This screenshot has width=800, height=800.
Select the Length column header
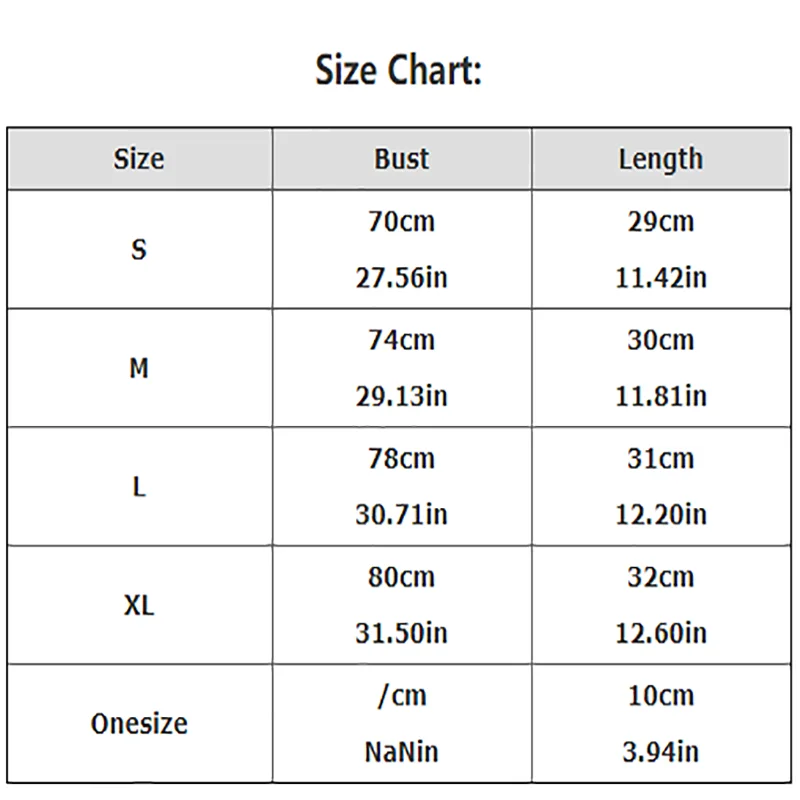(x=661, y=159)
